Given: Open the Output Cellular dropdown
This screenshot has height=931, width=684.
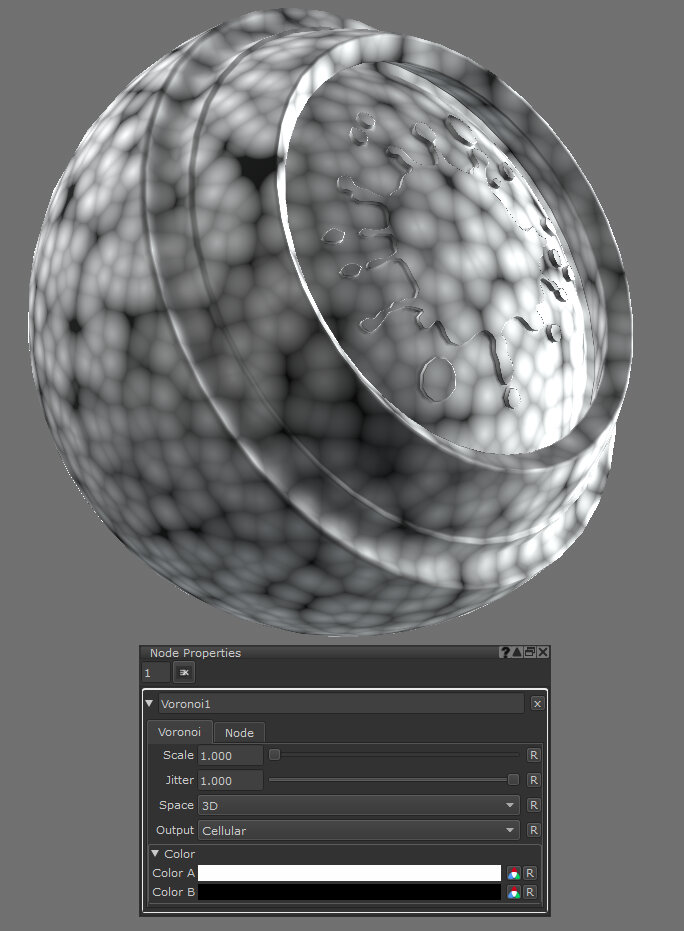Looking at the screenshot, I should [359, 830].
